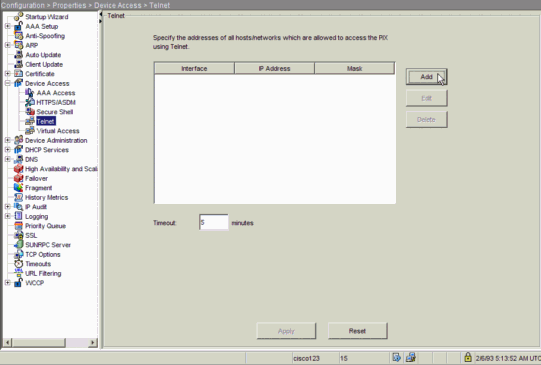Click the privilege level 15 in status bar
Screen dimensions: 541x365
[x=344, y=358]
